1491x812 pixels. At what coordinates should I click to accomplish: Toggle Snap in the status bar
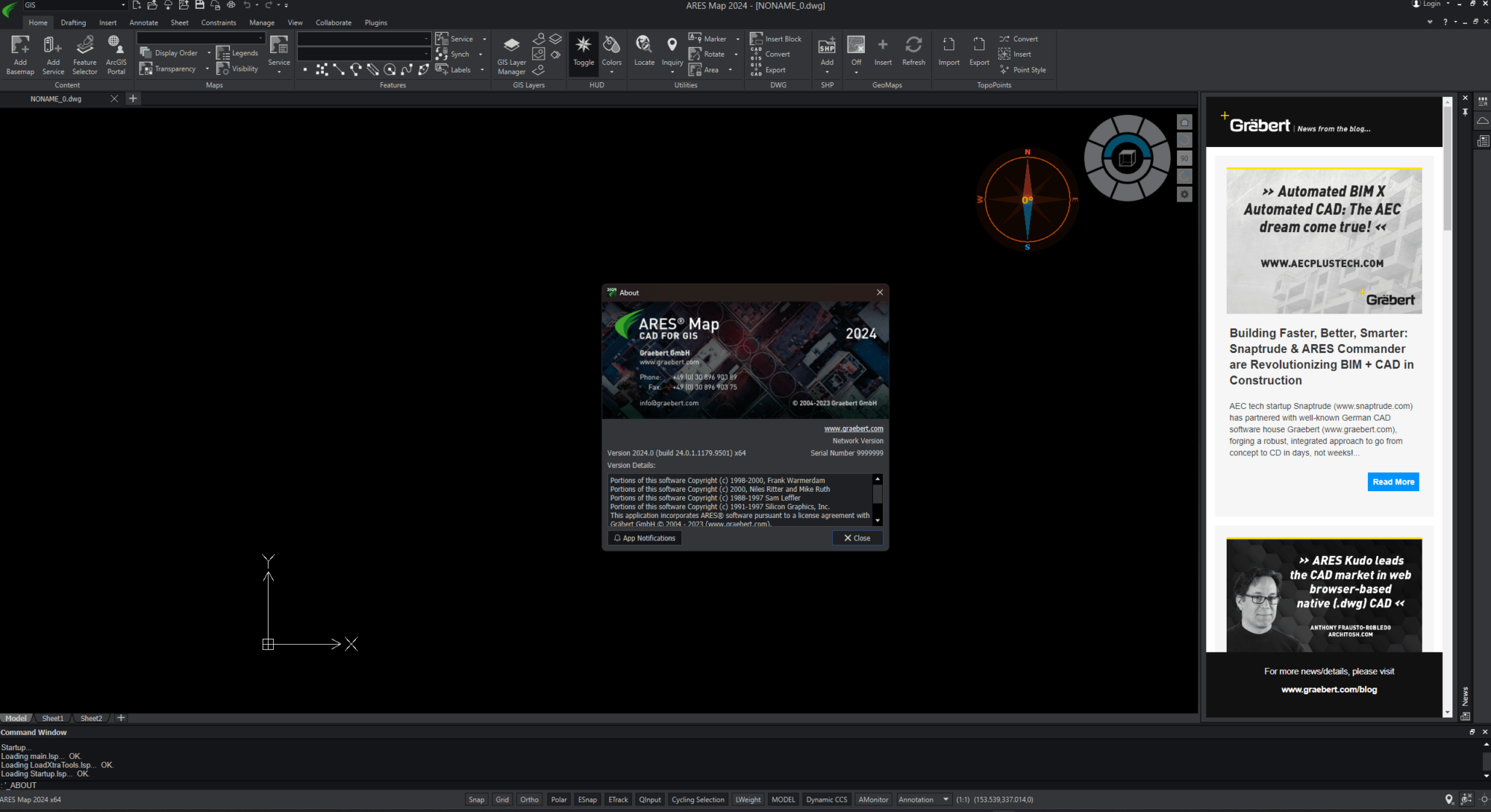tap(476, 800)
